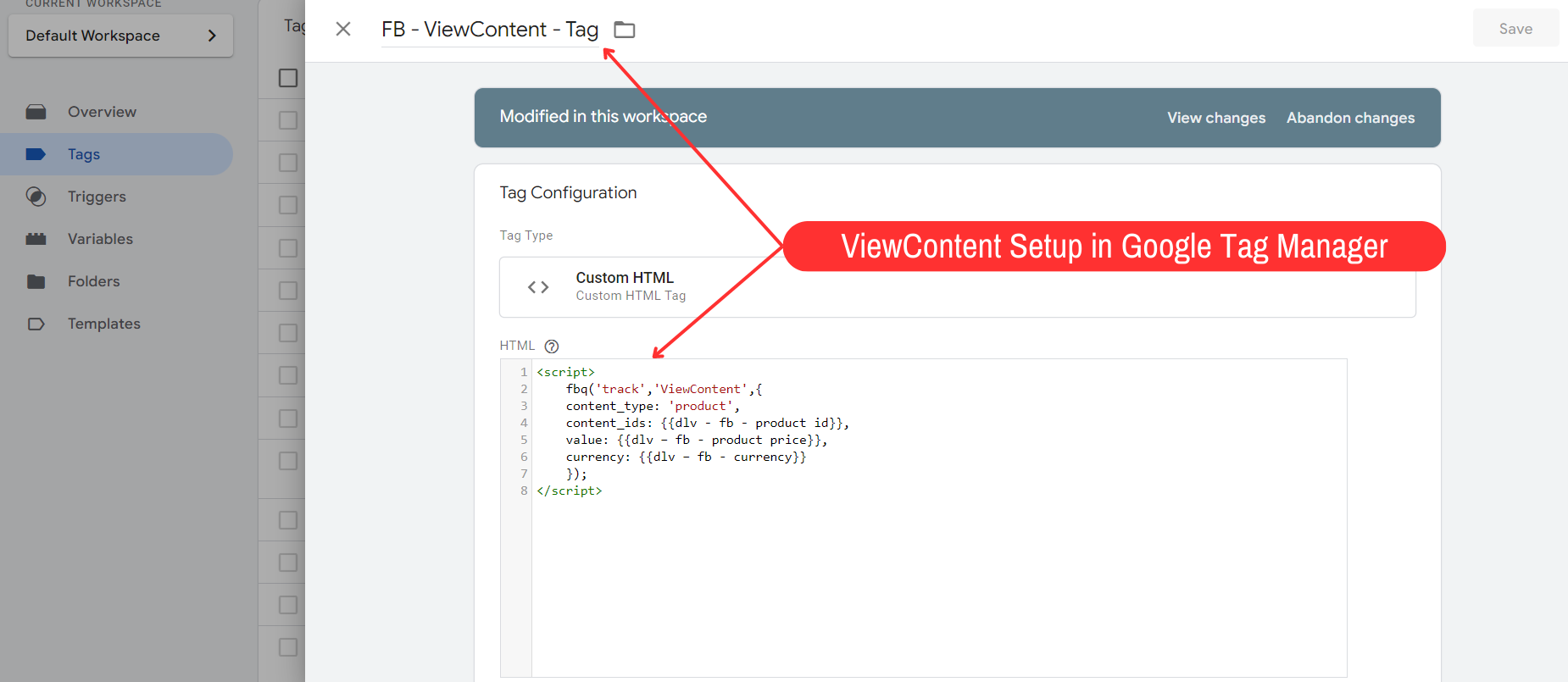Toggle the select-all checkbox in tag list header
Image resolution: width=1568 pixels, height=682 pixels.
(x=288, y=78)
